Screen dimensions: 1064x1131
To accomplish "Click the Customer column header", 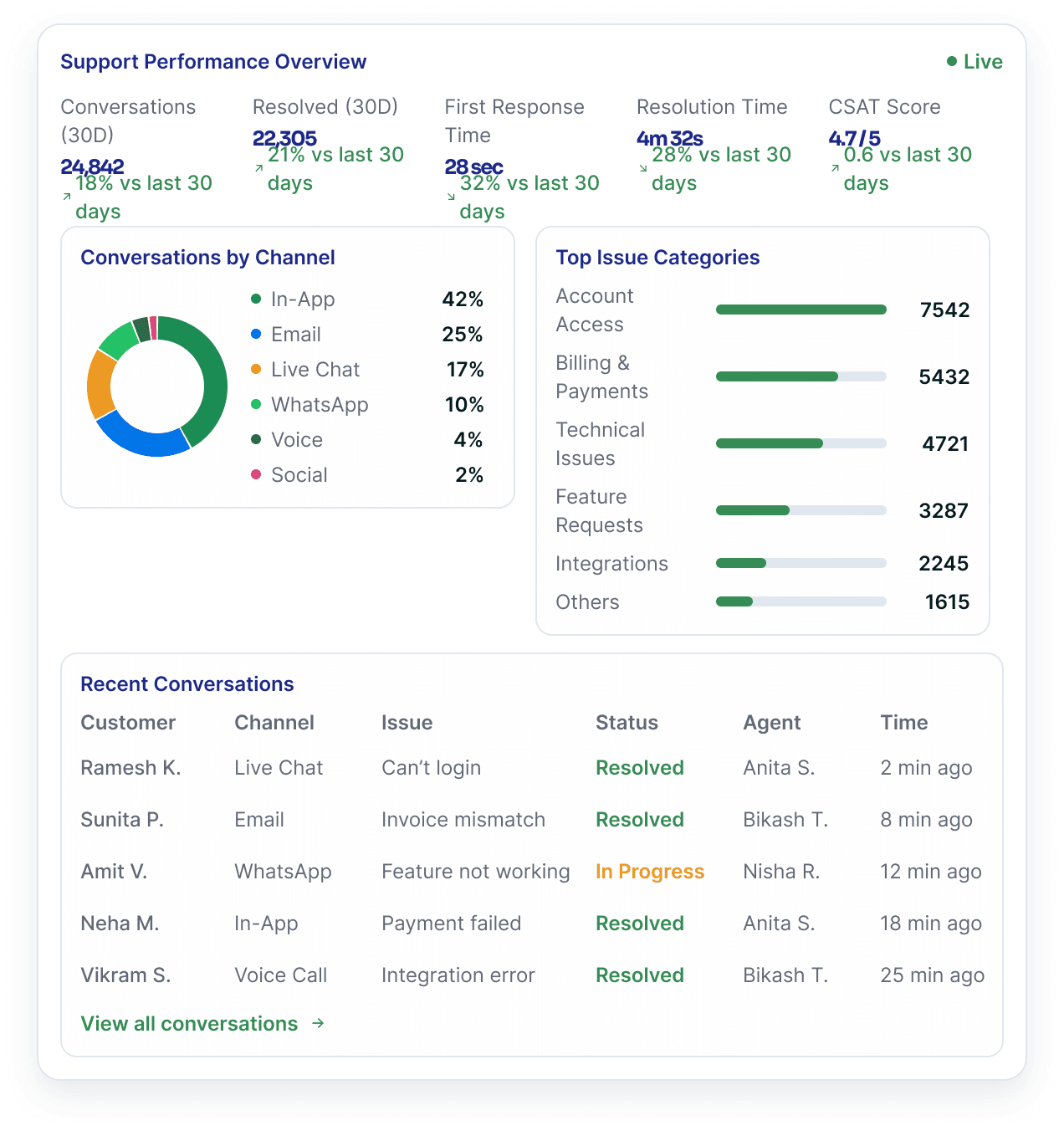I will (x=128, y=722).
